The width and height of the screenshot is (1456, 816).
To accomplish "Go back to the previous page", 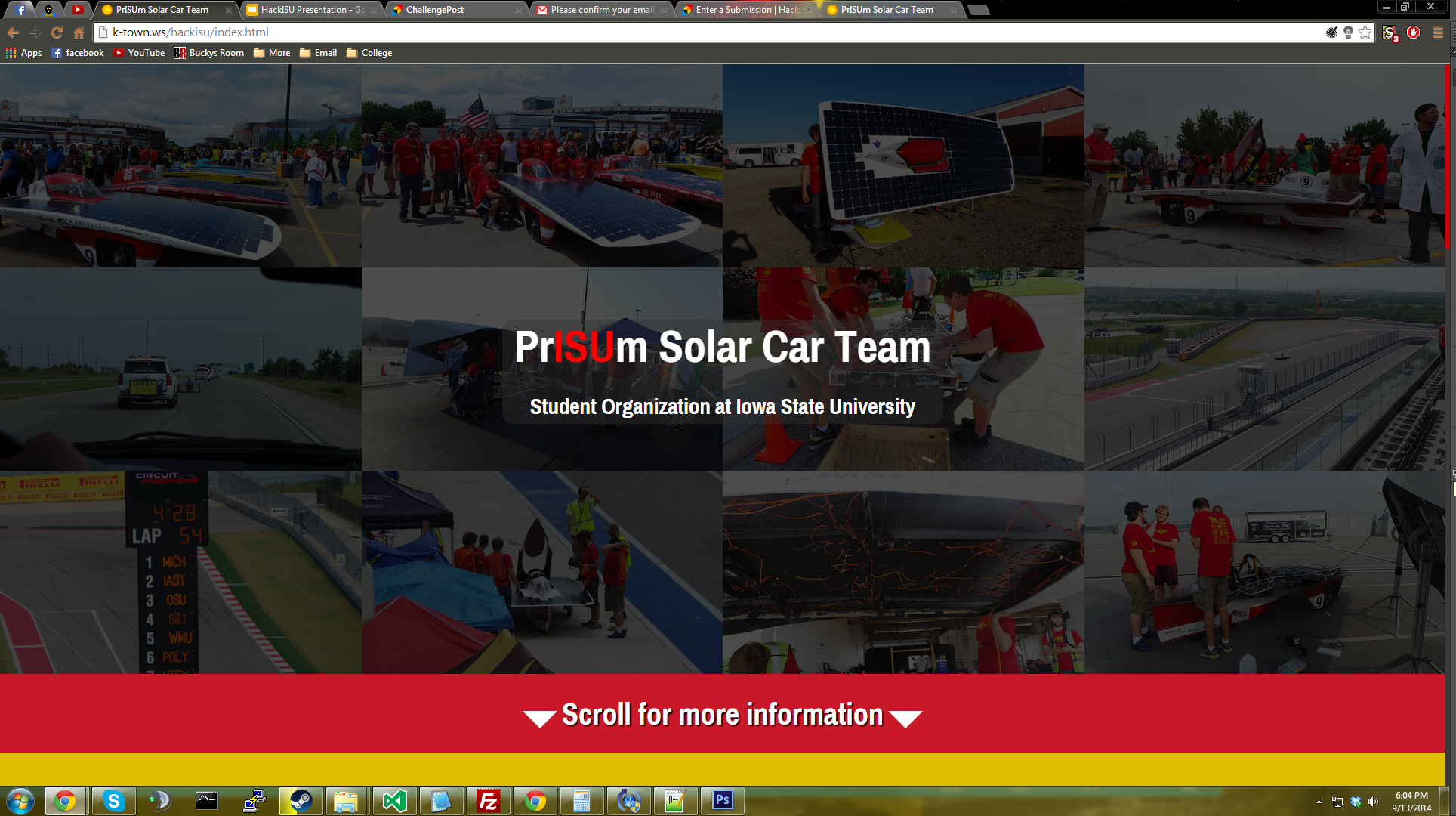I will [13, 32].
